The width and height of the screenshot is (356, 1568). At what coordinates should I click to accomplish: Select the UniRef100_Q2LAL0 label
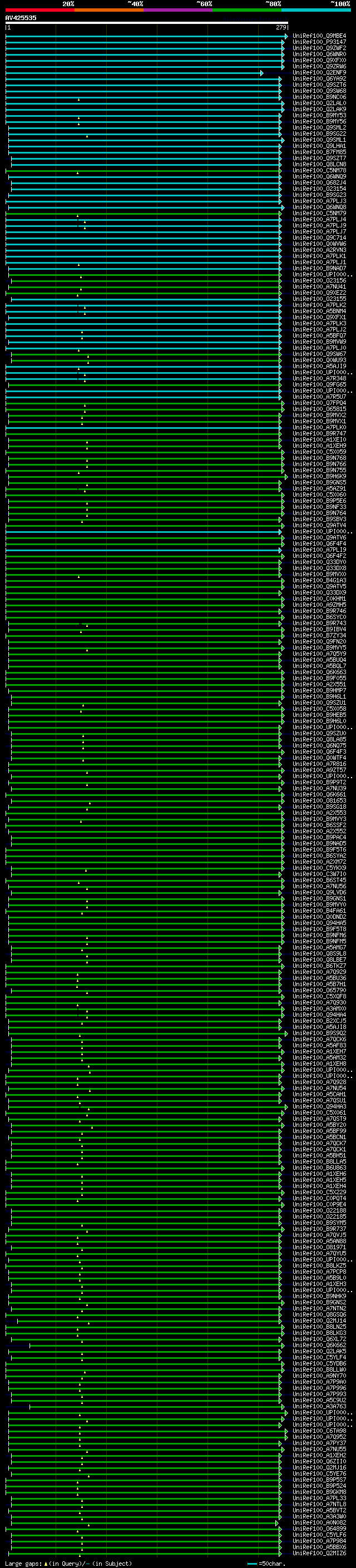point(319,103)
